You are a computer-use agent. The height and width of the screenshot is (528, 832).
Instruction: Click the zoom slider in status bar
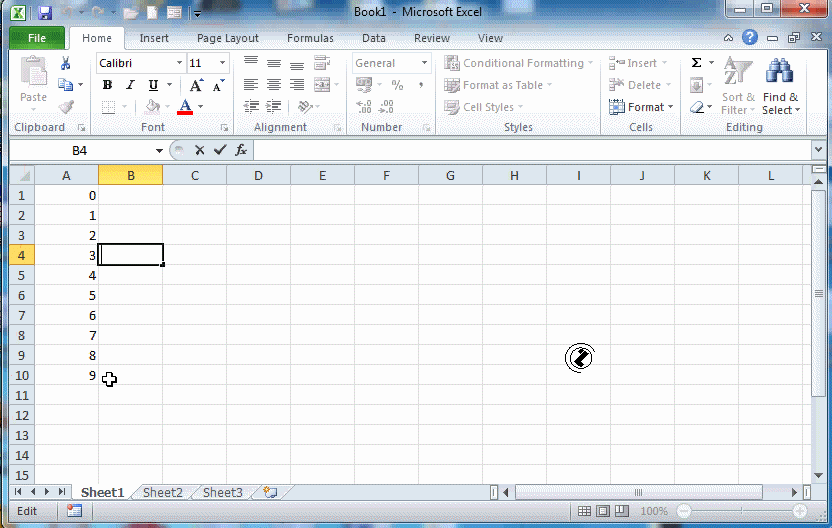(x=740, y=511)
